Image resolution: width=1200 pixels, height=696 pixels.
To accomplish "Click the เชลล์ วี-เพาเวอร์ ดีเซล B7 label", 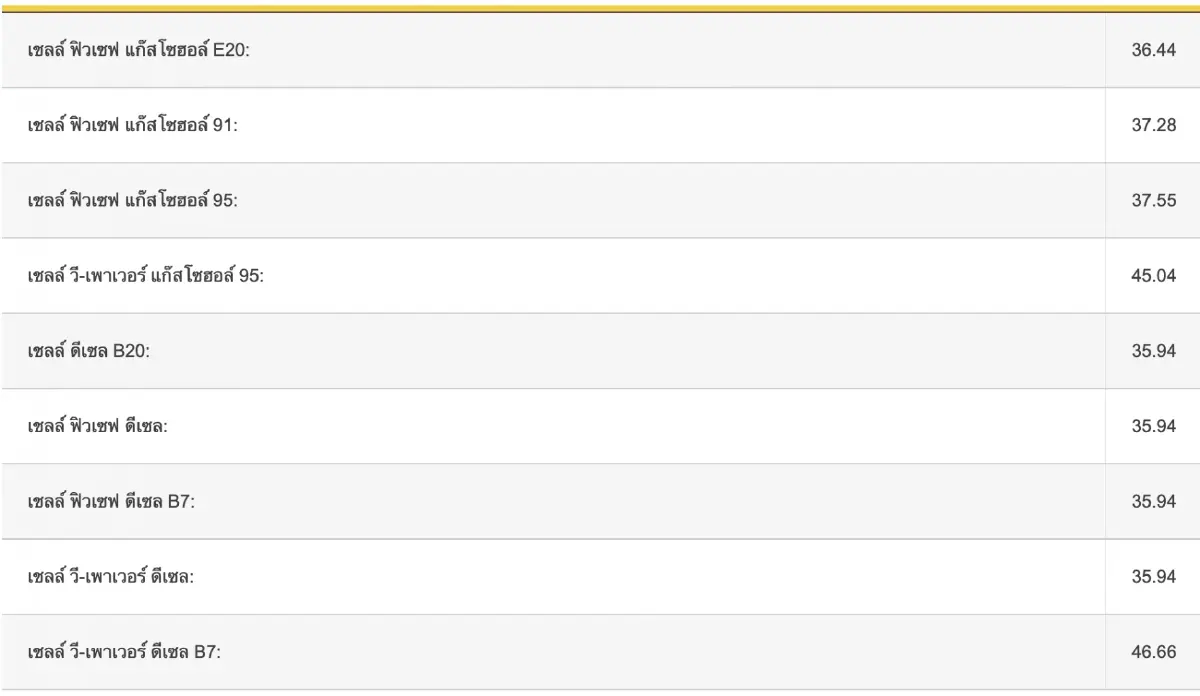I will [x=124, y=652].
